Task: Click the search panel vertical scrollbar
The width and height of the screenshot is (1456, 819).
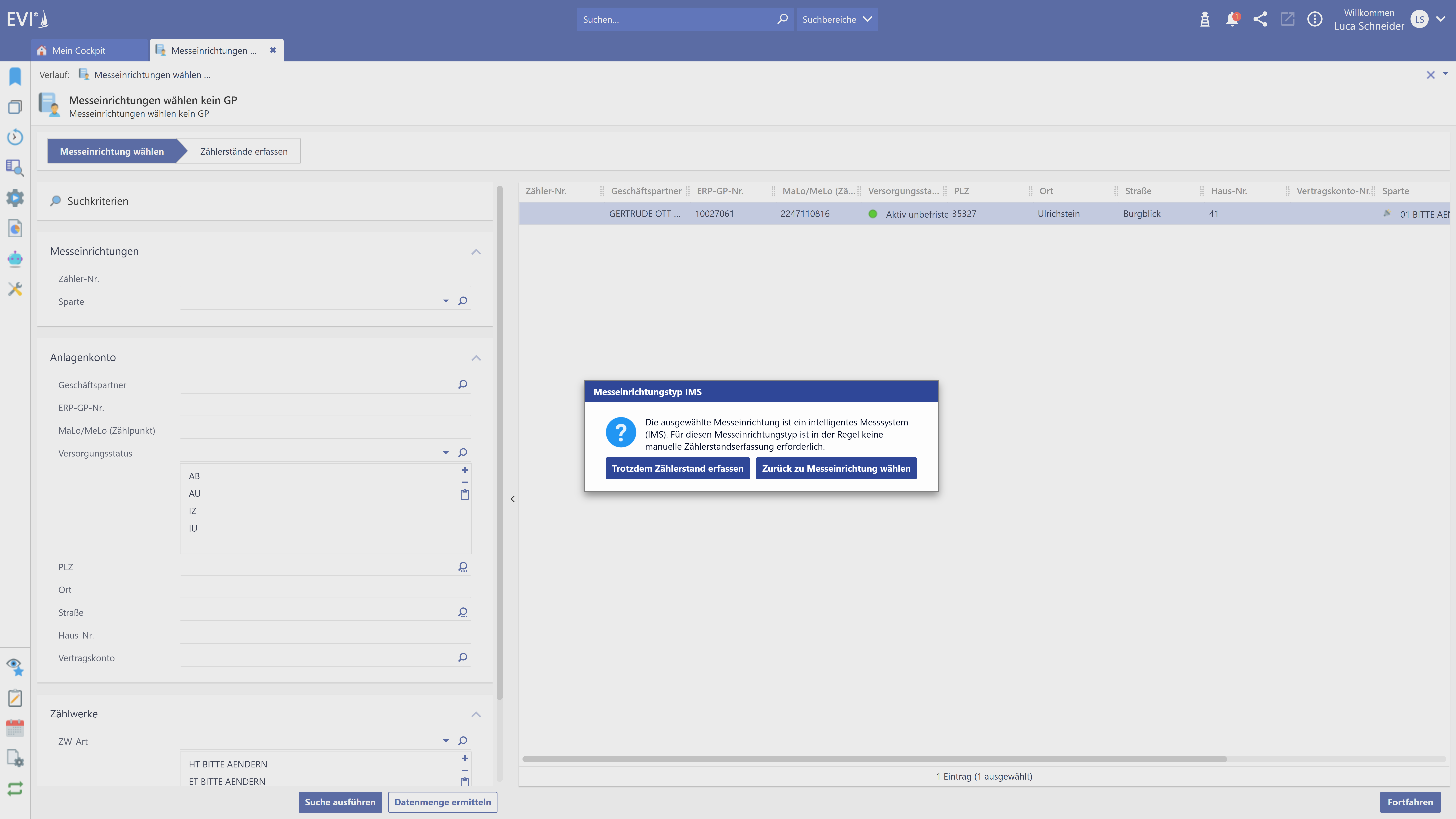Action: (x=500, y=442)
